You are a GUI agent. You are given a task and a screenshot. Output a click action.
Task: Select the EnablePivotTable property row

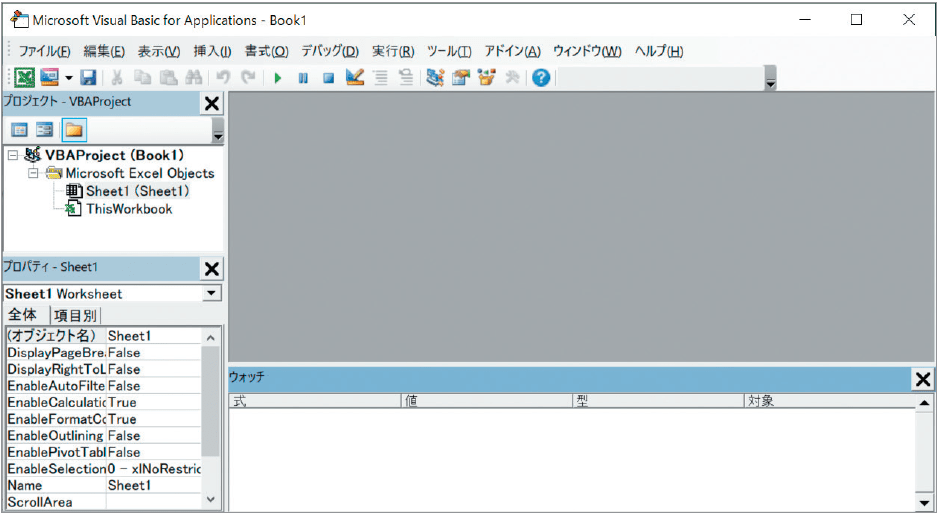coord(104,453)
